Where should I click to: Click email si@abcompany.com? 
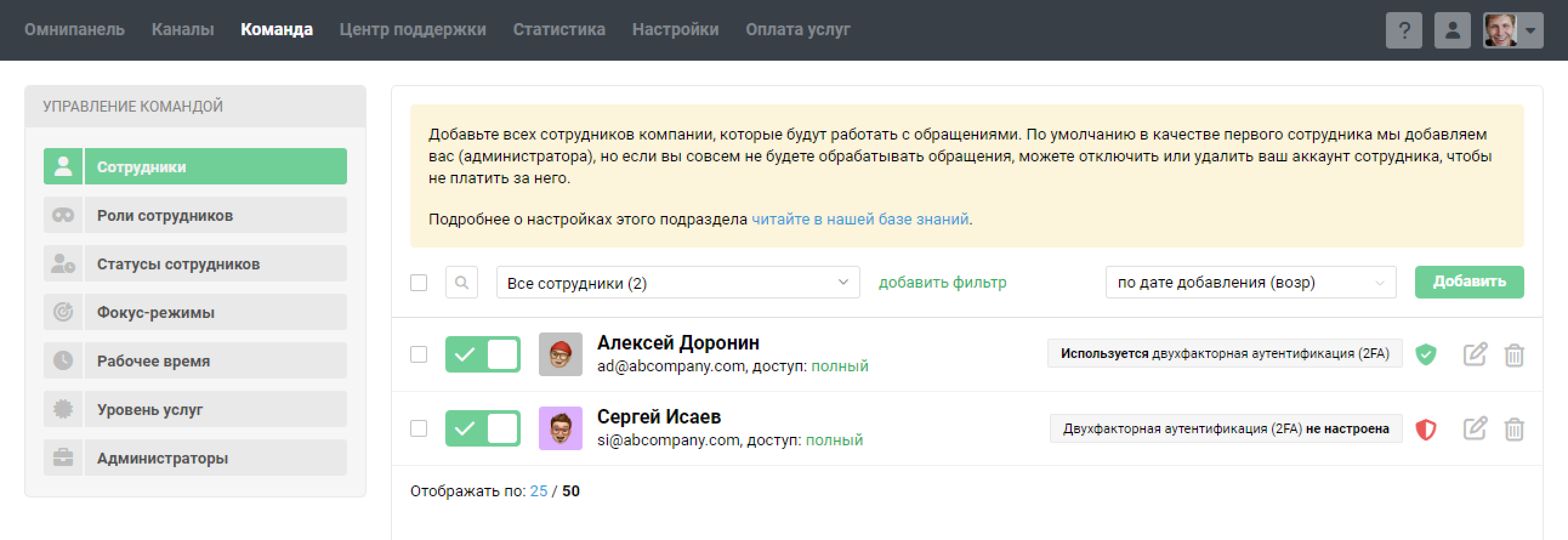pyautogui.click(x=668, y=440)
